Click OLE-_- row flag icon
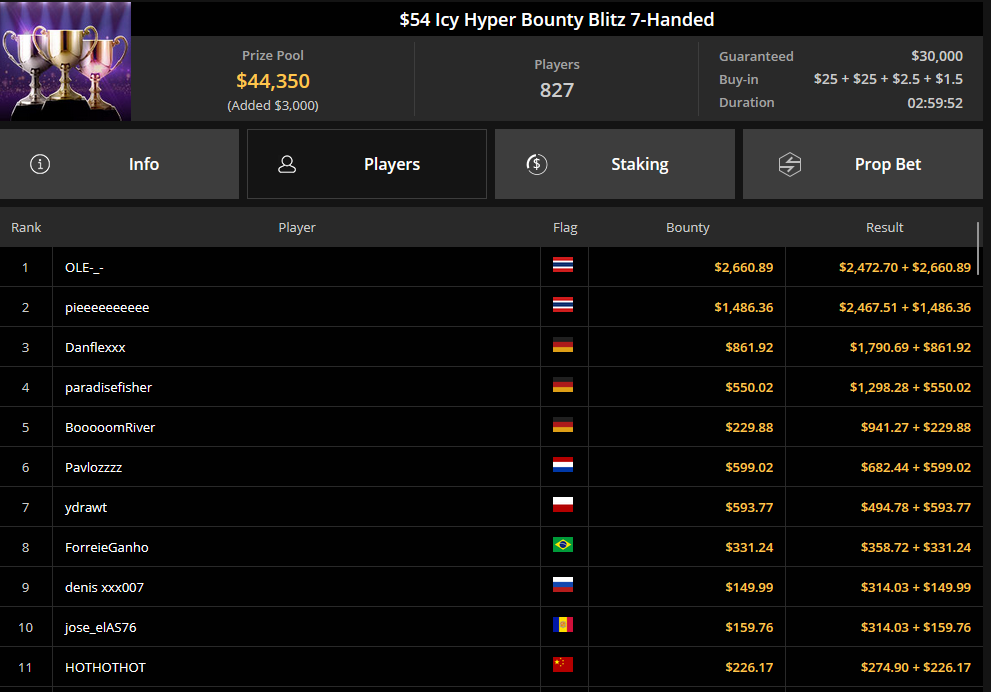 coord(562,265)
